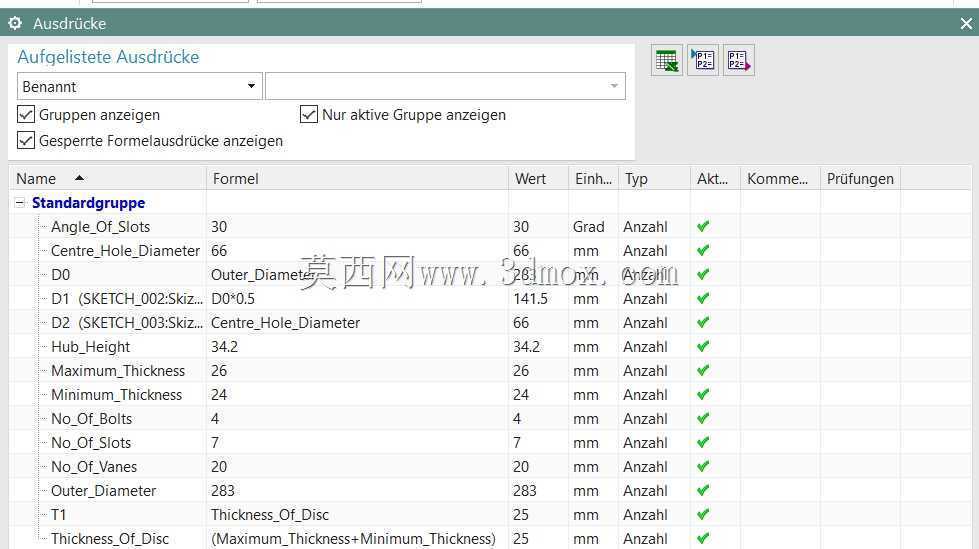The image size is (979, 549).
Task: Select the No_Of_Vanes expression
Action: (94, 467)
